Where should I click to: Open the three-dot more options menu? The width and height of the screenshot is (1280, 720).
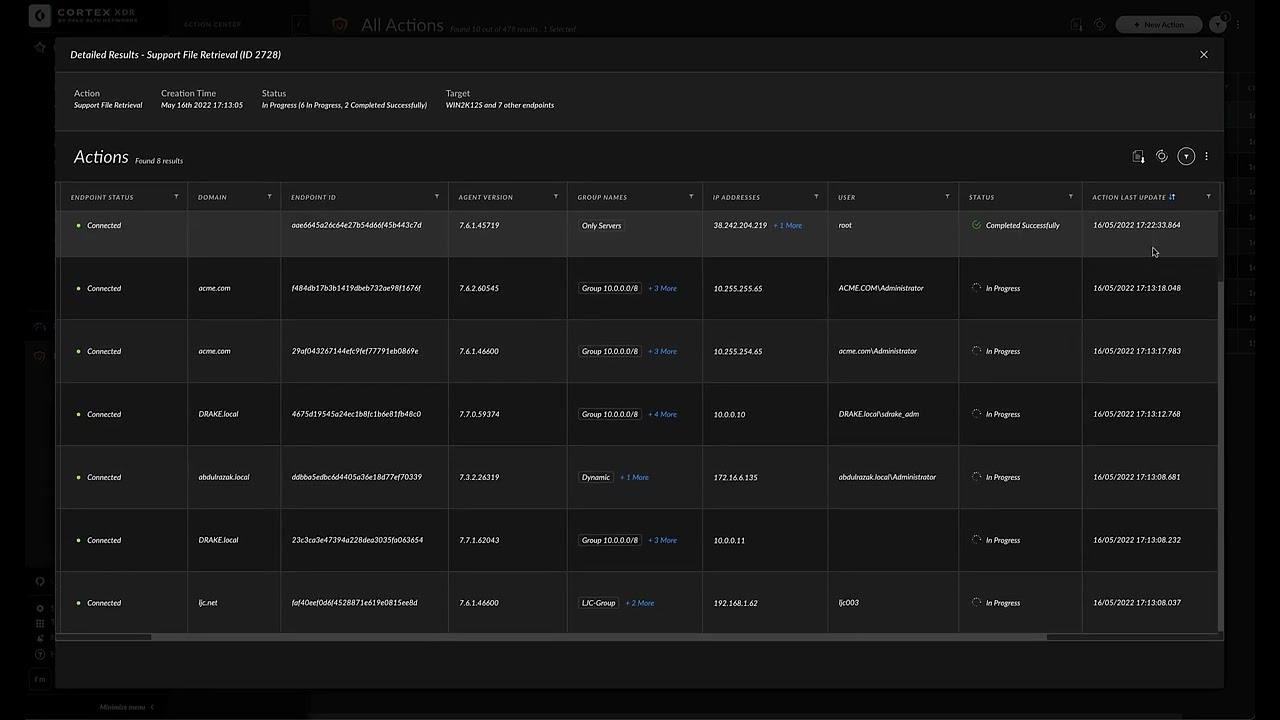click(x=1207, y=157)
